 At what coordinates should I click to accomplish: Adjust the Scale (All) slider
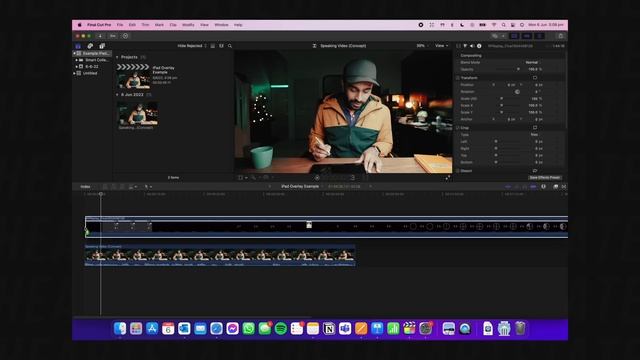(x=508, y=99)
